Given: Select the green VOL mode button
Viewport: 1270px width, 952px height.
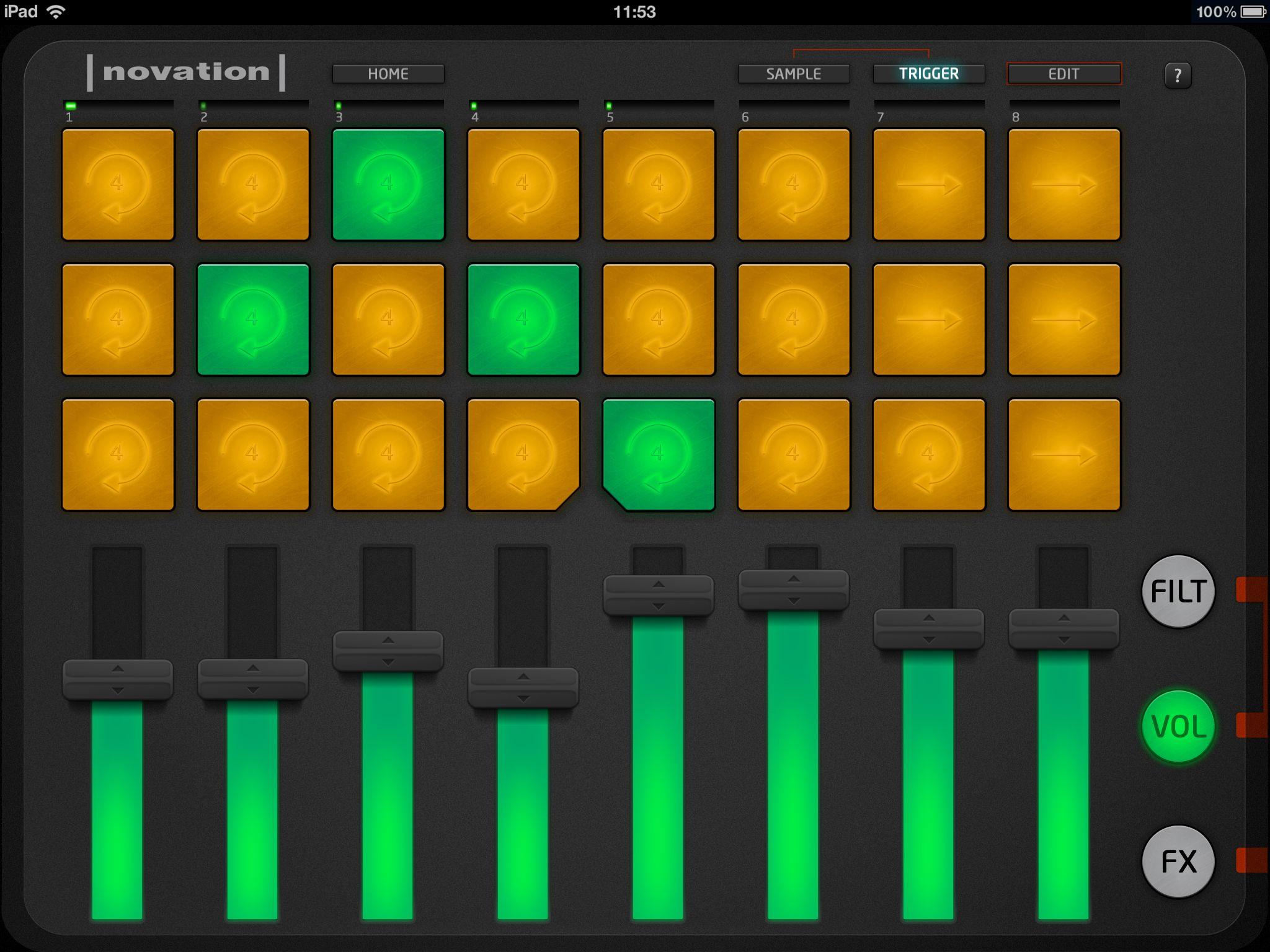Looking at the screenshot, I should click(x=1178, y=726).
